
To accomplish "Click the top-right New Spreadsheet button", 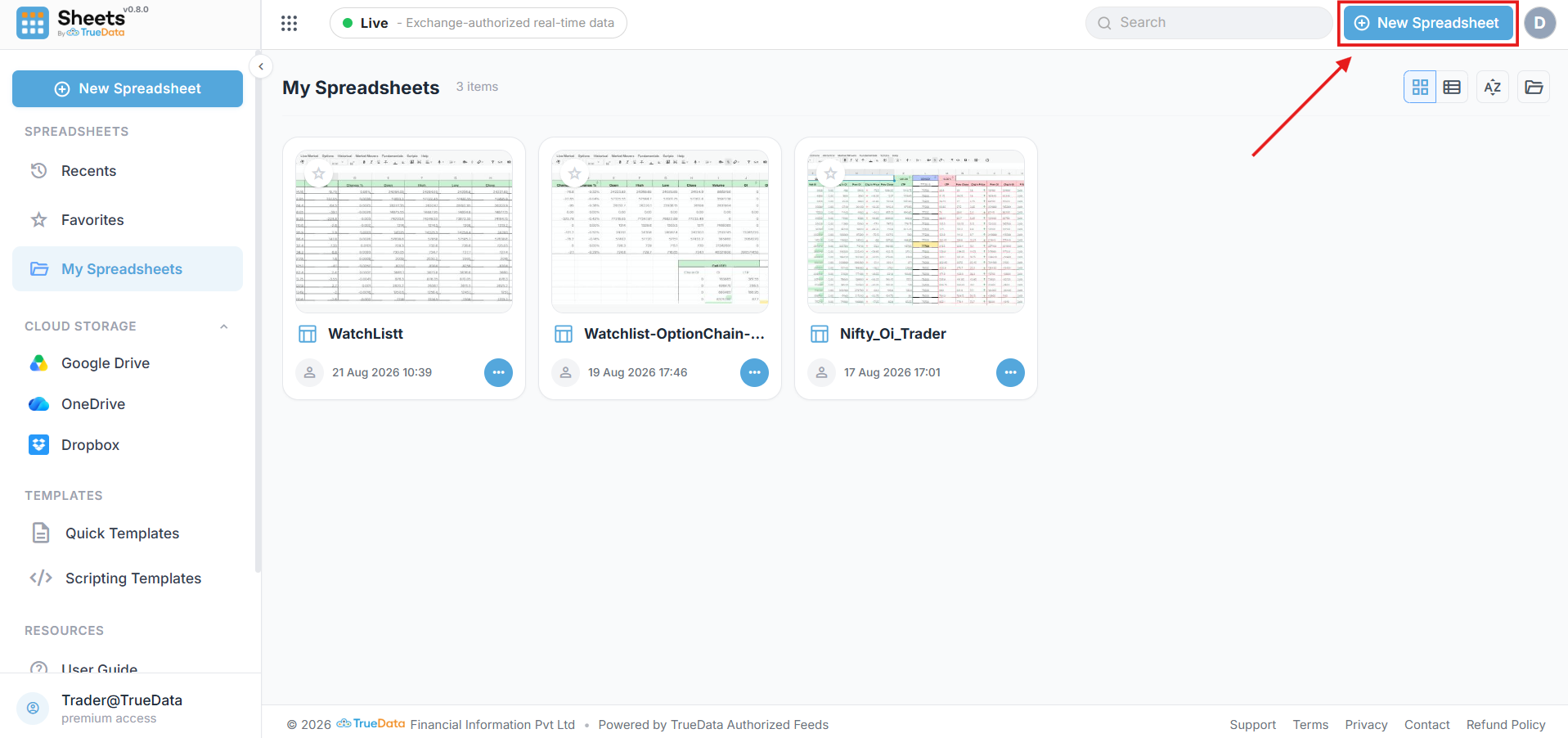I will tap(1428, 23).
